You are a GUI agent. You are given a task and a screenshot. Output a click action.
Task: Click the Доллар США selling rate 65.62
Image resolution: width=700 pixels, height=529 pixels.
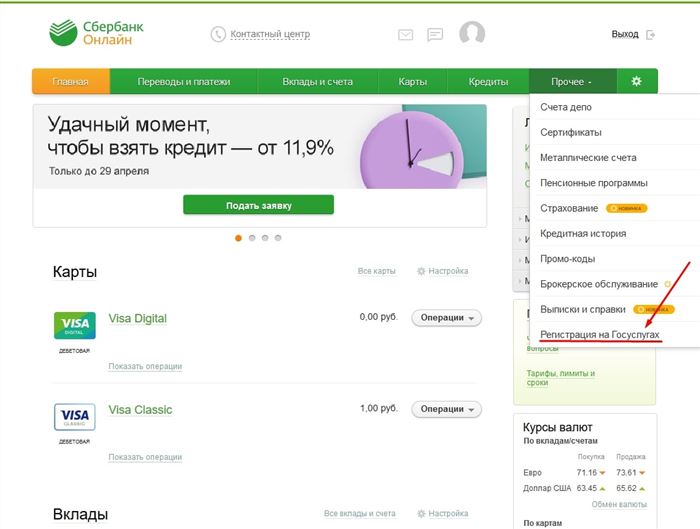coord(626,488)
